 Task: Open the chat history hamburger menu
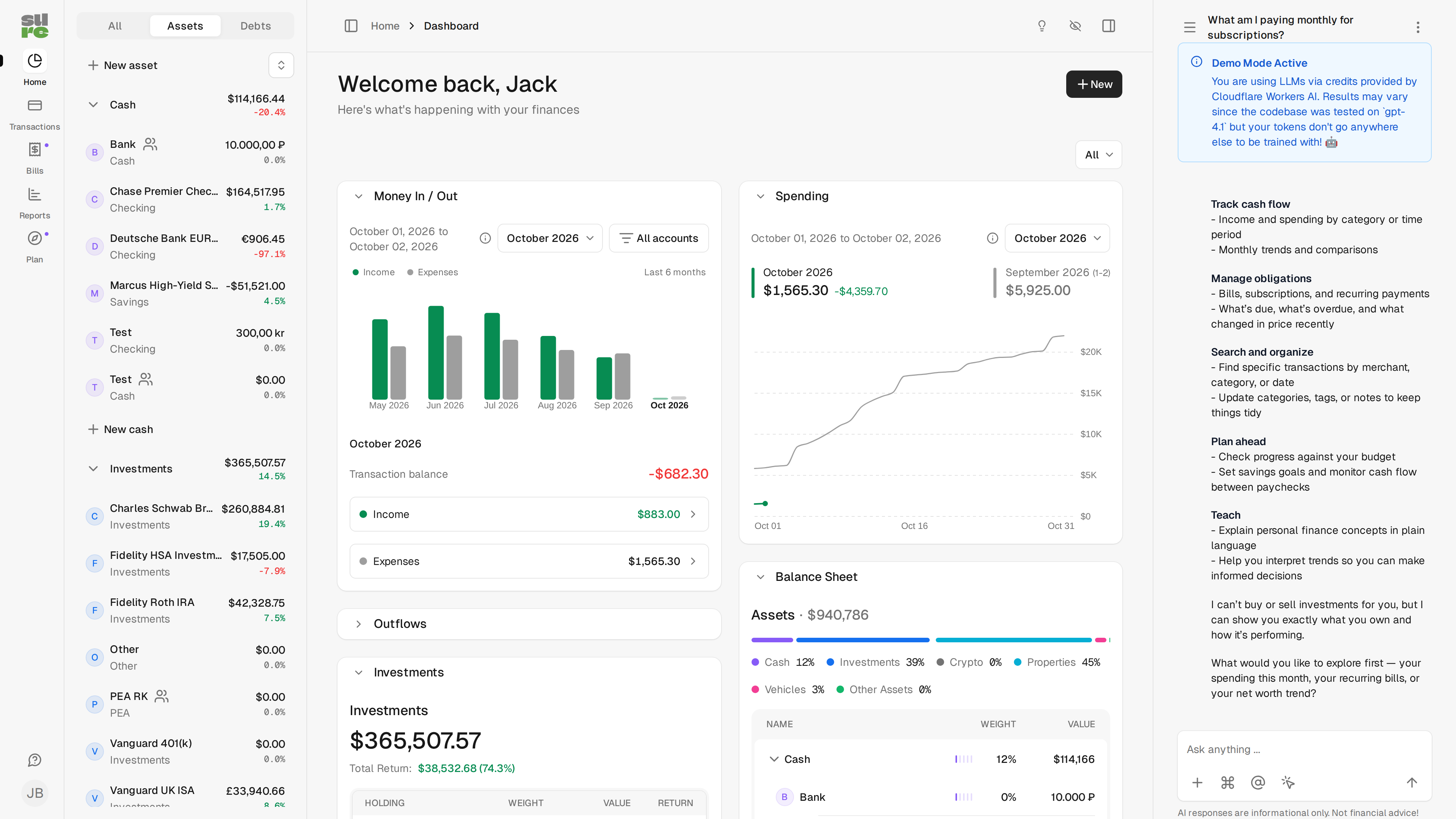point(1189,27)
